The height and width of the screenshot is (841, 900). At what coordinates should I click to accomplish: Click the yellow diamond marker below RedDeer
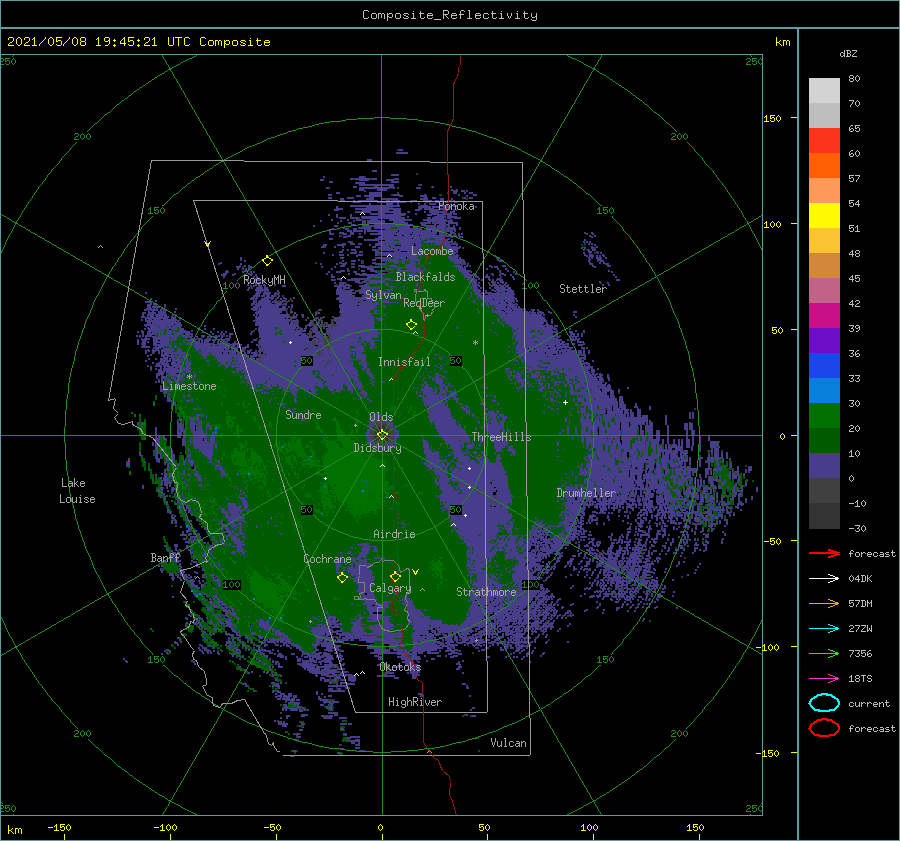[411, 325]
